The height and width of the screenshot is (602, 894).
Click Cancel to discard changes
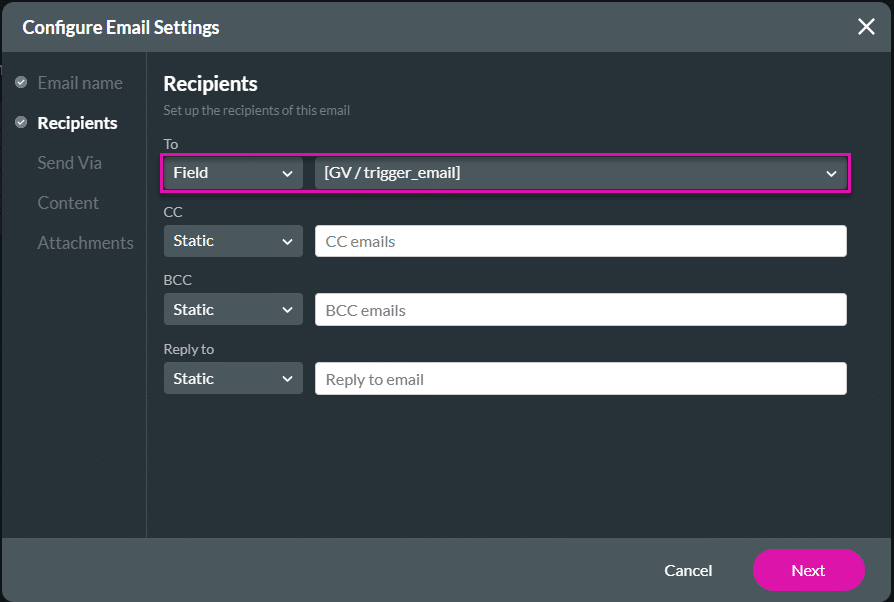click(x=688, y=570)
